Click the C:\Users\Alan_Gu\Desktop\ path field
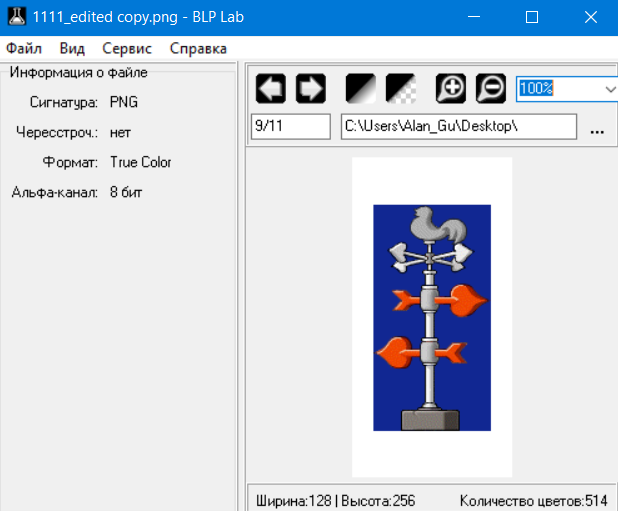 pos(459,126)
